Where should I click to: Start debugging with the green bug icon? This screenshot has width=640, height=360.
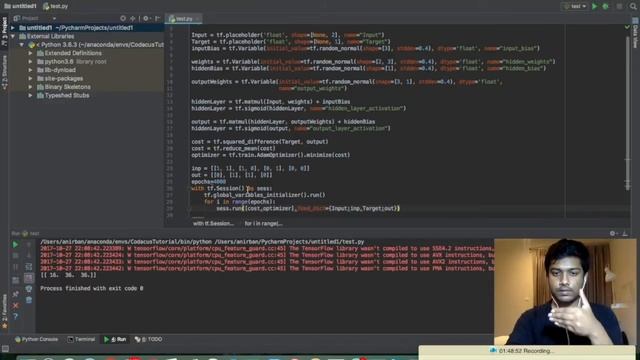coord(606,6)
